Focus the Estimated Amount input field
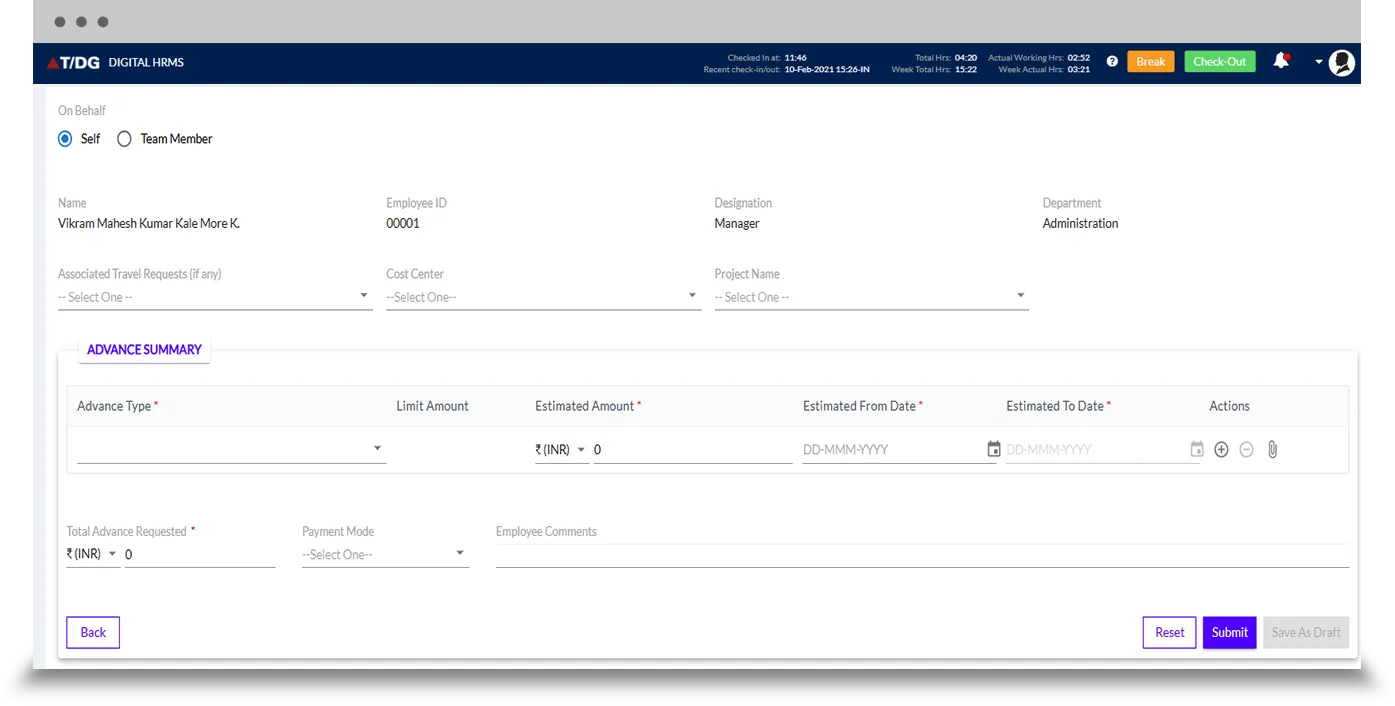Image resolution: width=1395 pixels, height=706 pixels. point(692,450)
